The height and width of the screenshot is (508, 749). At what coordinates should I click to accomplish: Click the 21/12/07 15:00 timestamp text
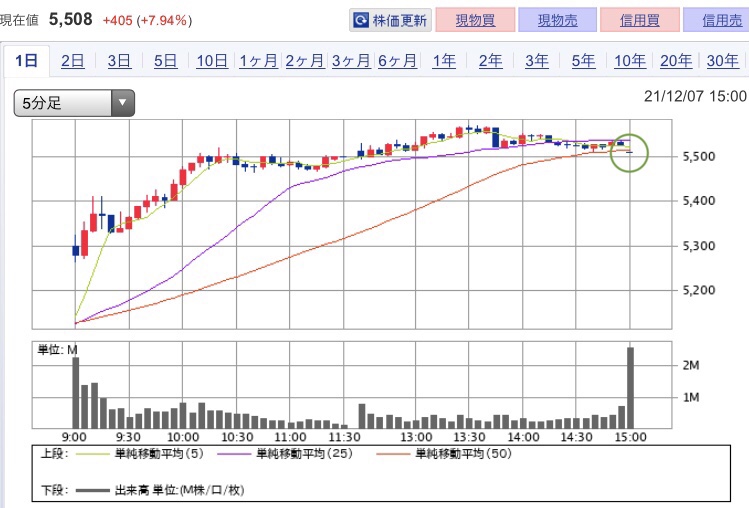695,96
